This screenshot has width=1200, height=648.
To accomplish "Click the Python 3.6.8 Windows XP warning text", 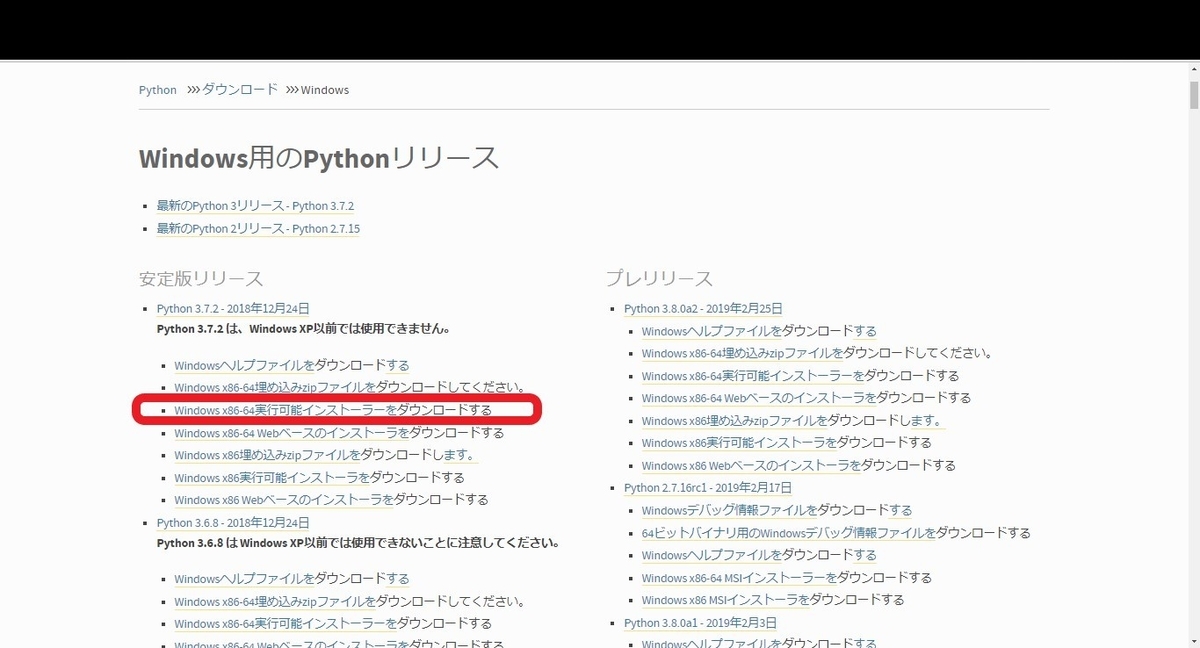I will tap(358, 543).
